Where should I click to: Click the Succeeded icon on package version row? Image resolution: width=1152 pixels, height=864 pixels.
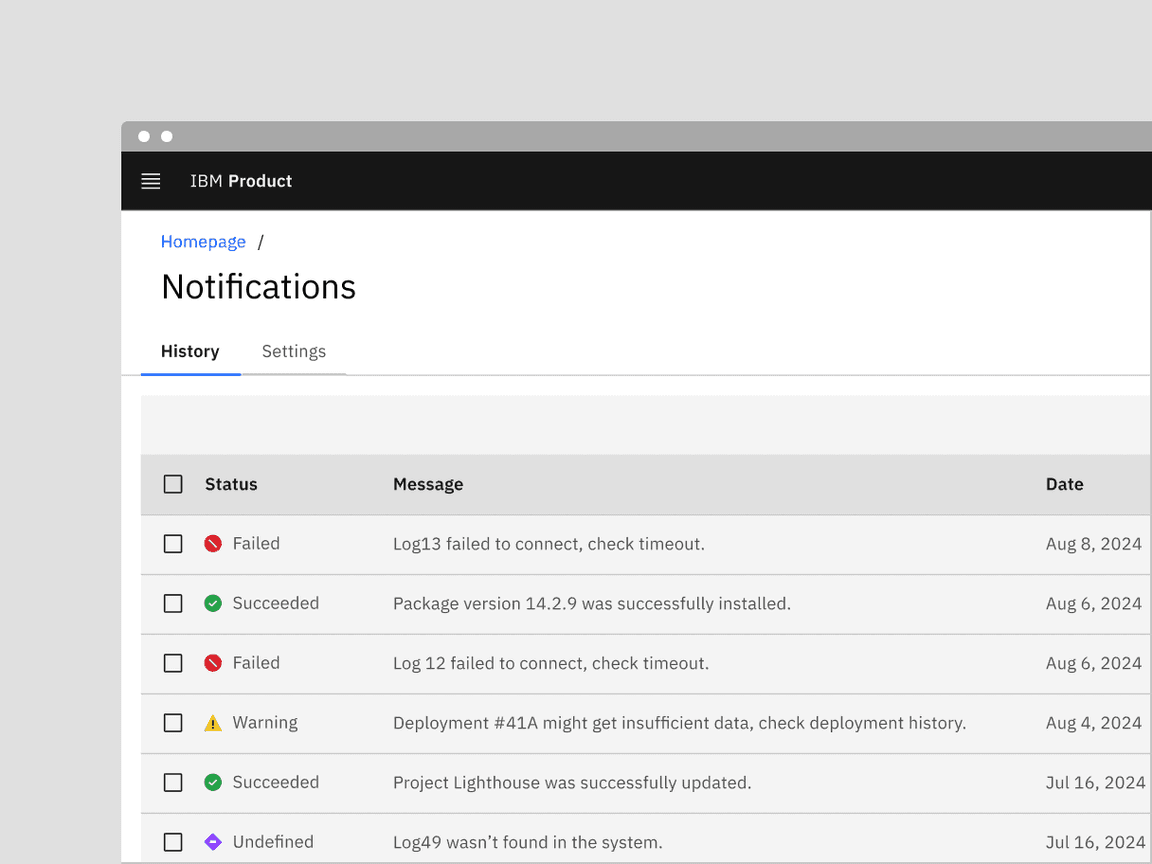point(212,603)
